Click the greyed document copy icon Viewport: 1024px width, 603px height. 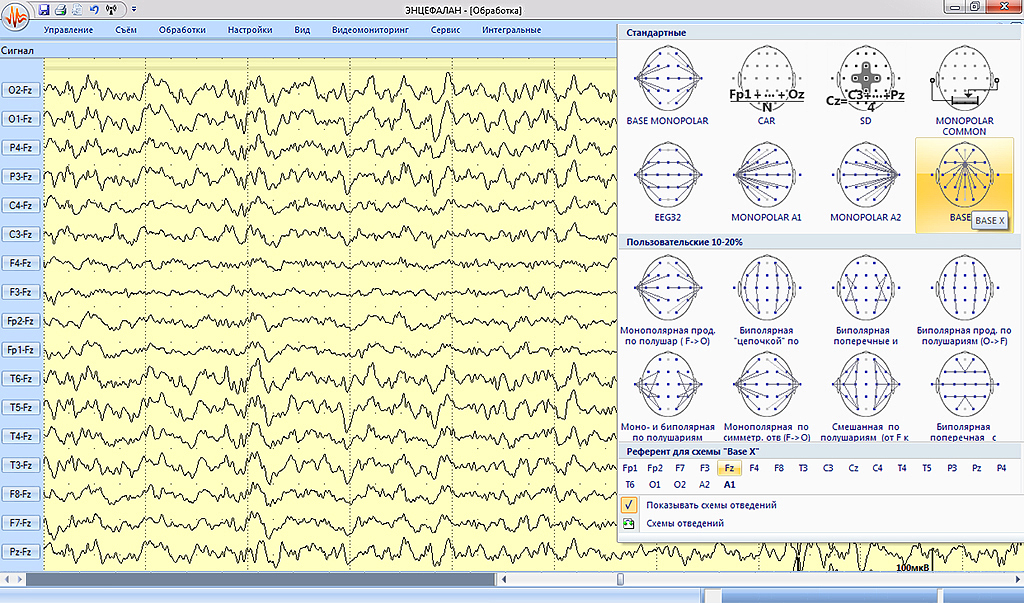click(x=77, y=10)
